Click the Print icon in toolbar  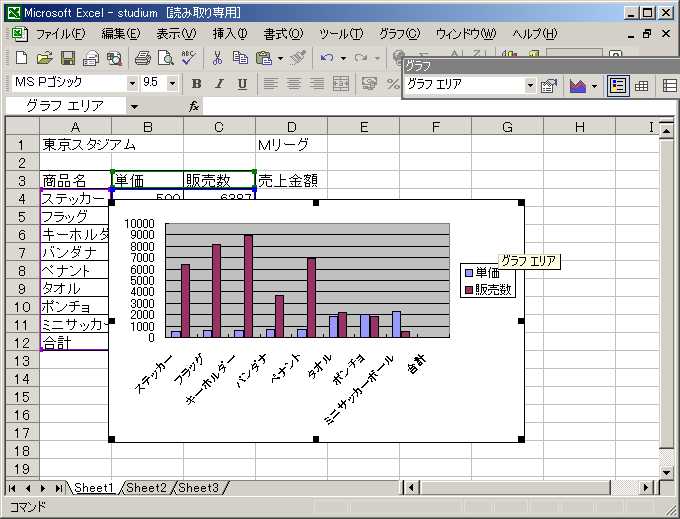pyautogui.click(x=143, y=58)
